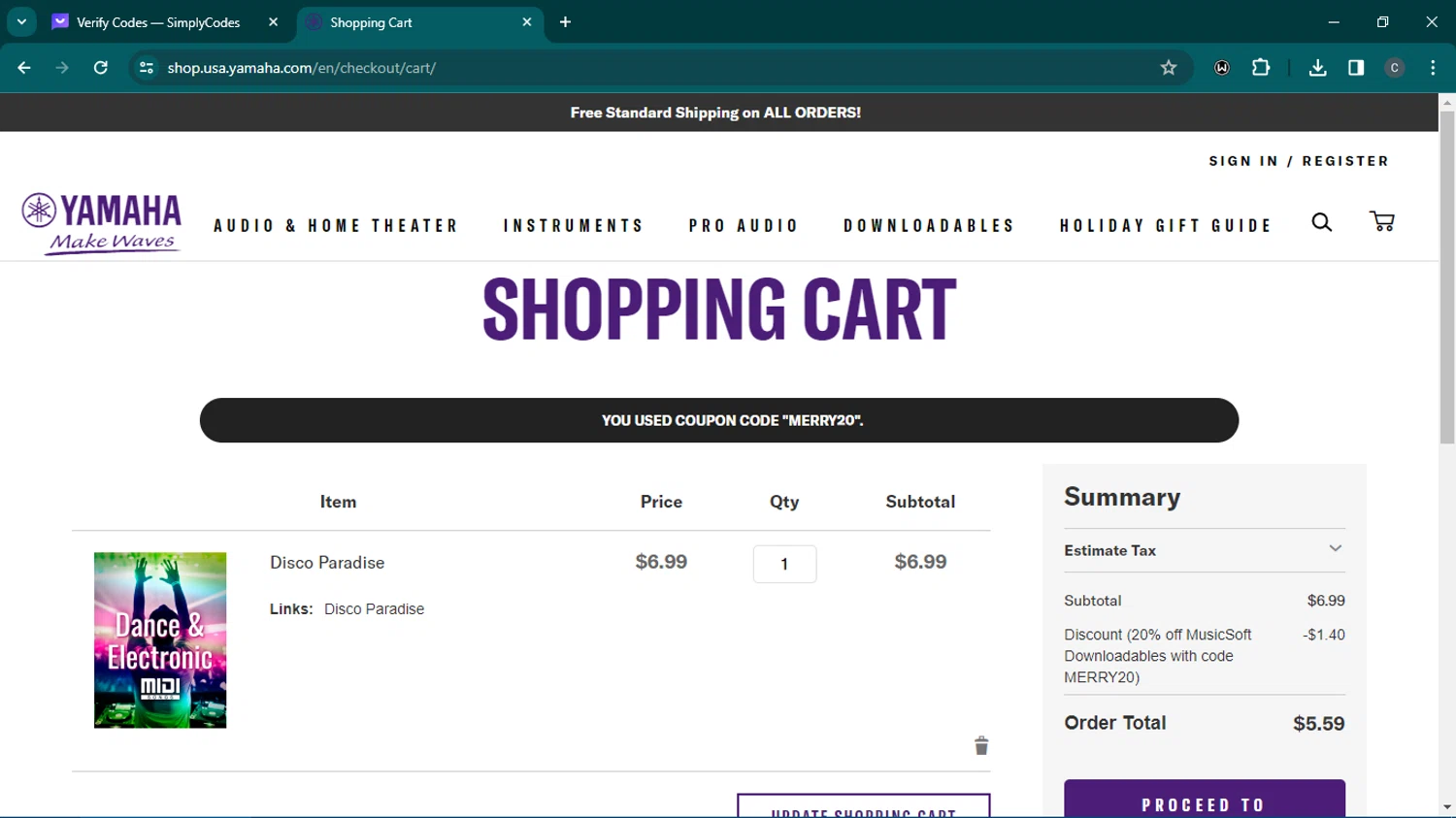The width and height of the screenshot is (1456, 818).
Task: Reload the page with the refresh icon
Action: point(101,68)
